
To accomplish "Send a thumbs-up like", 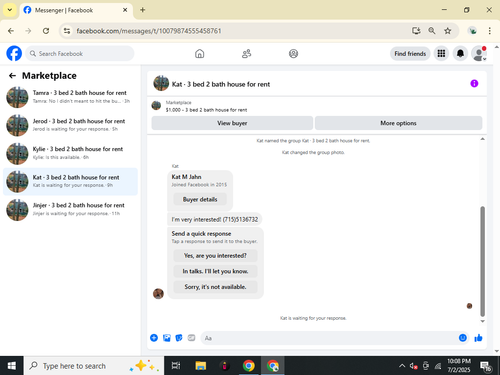I will click(x=478, y=338).
